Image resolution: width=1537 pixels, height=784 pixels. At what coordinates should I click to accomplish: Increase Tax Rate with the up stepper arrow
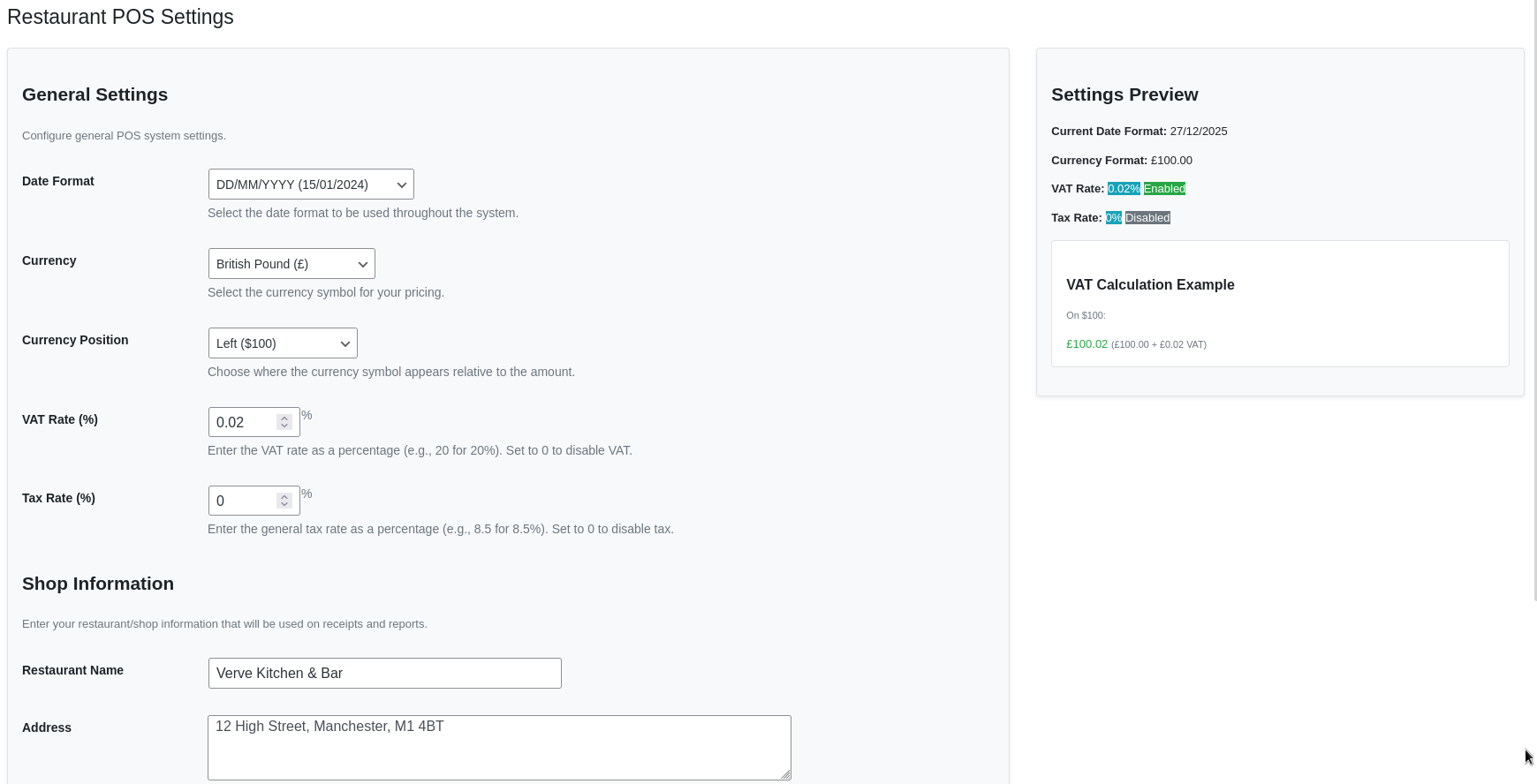(284, 496)
